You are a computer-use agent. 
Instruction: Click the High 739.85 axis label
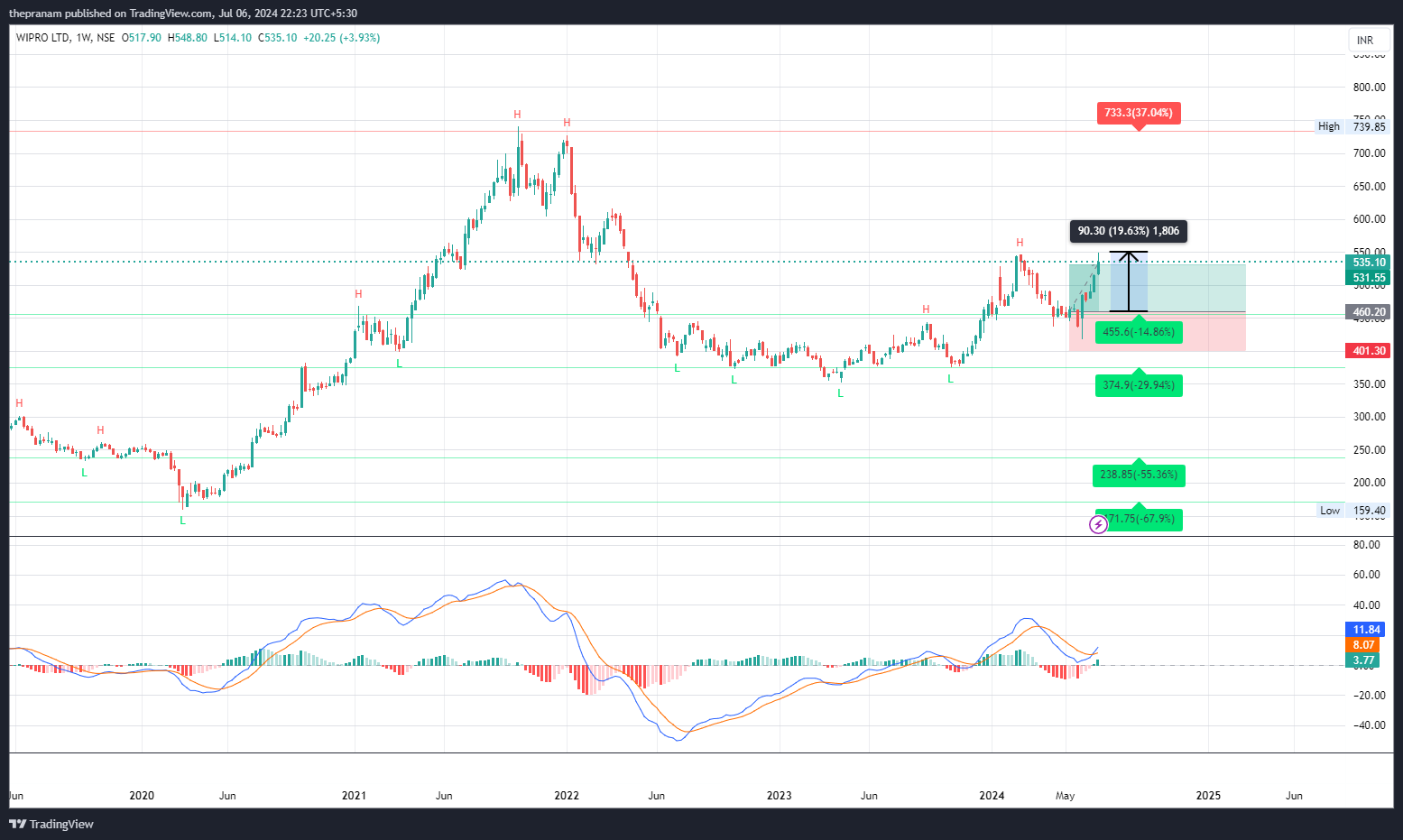[x=1352, y=126]
